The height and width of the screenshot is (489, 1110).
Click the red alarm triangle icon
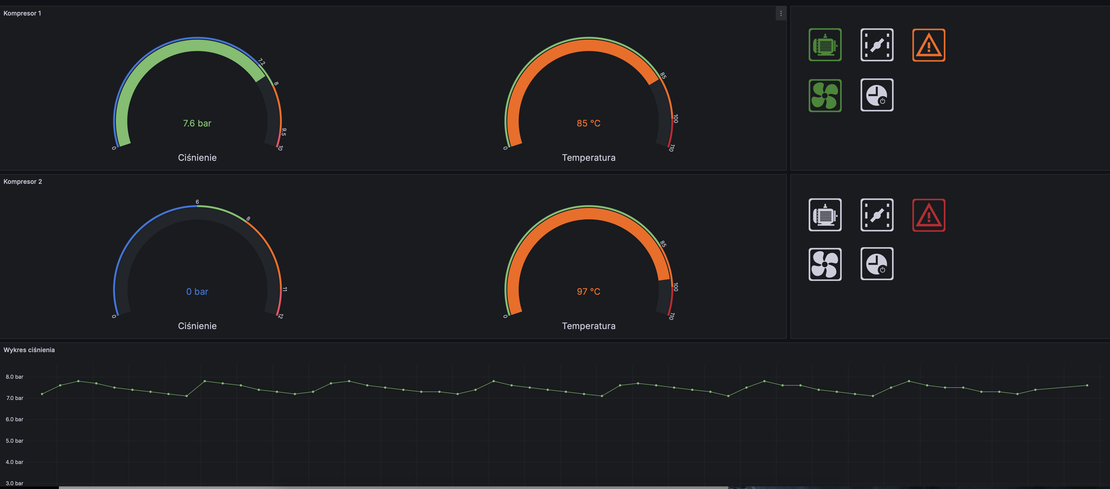point(929,214)
